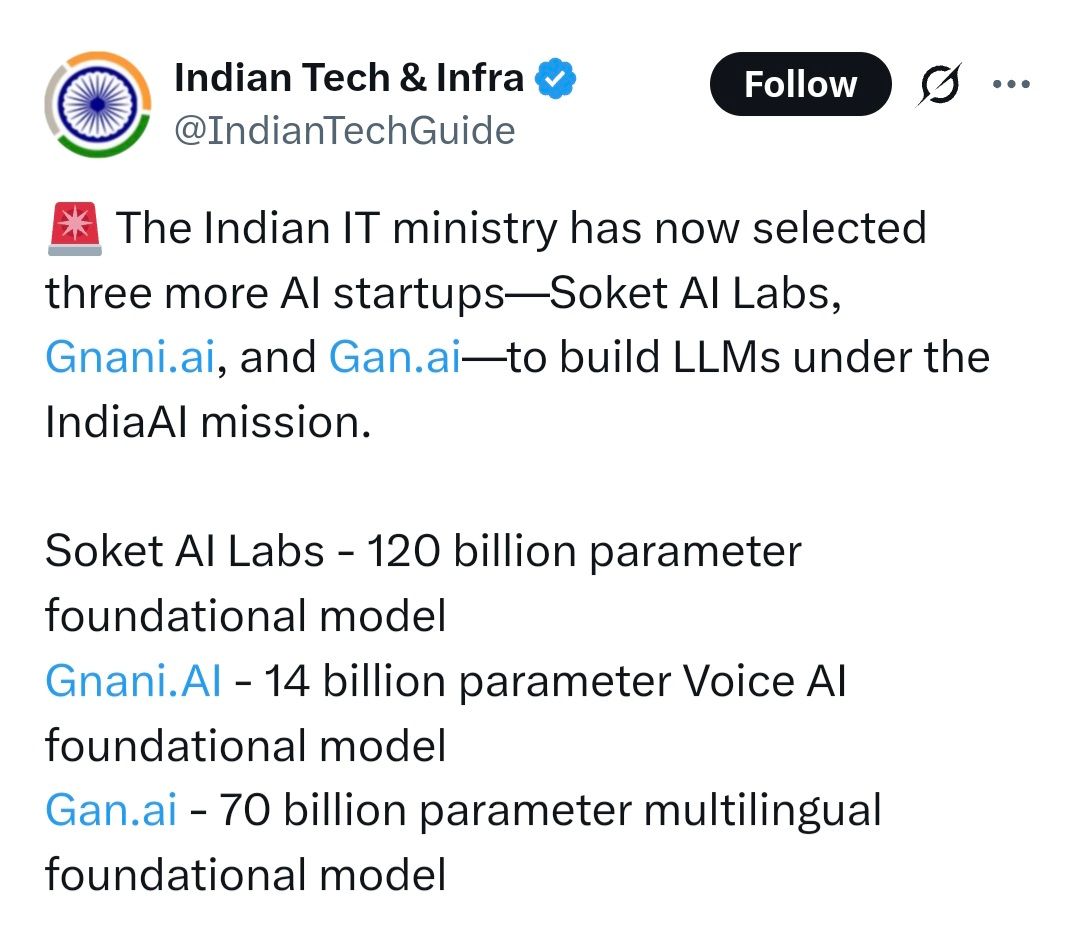
Task: Click the "The Indian IT ministry" opening line
Action: 520,228
